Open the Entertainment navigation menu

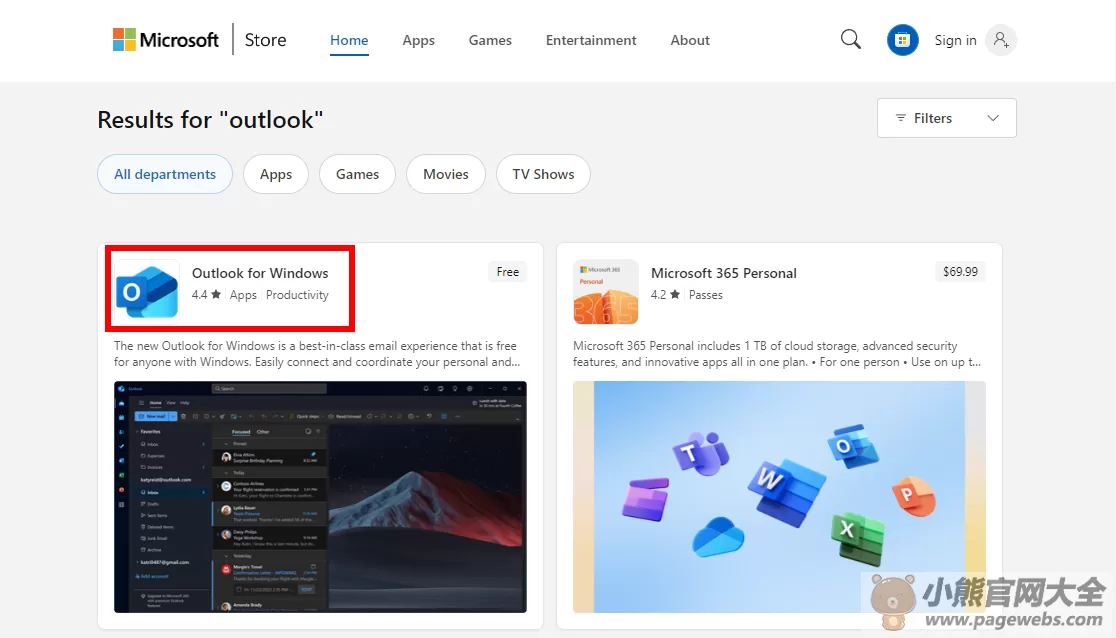click(591, 41)
